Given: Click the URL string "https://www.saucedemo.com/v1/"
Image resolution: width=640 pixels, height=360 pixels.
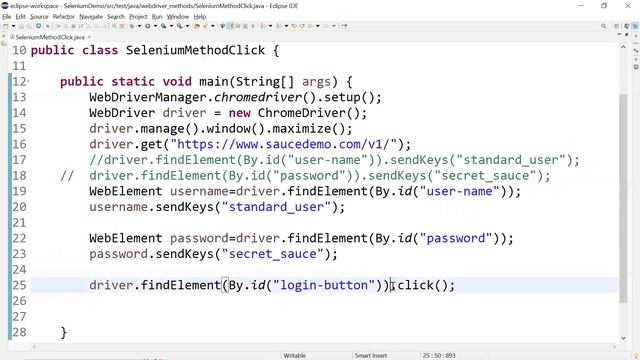Looking at the screenshot, I should pos(283,144).
